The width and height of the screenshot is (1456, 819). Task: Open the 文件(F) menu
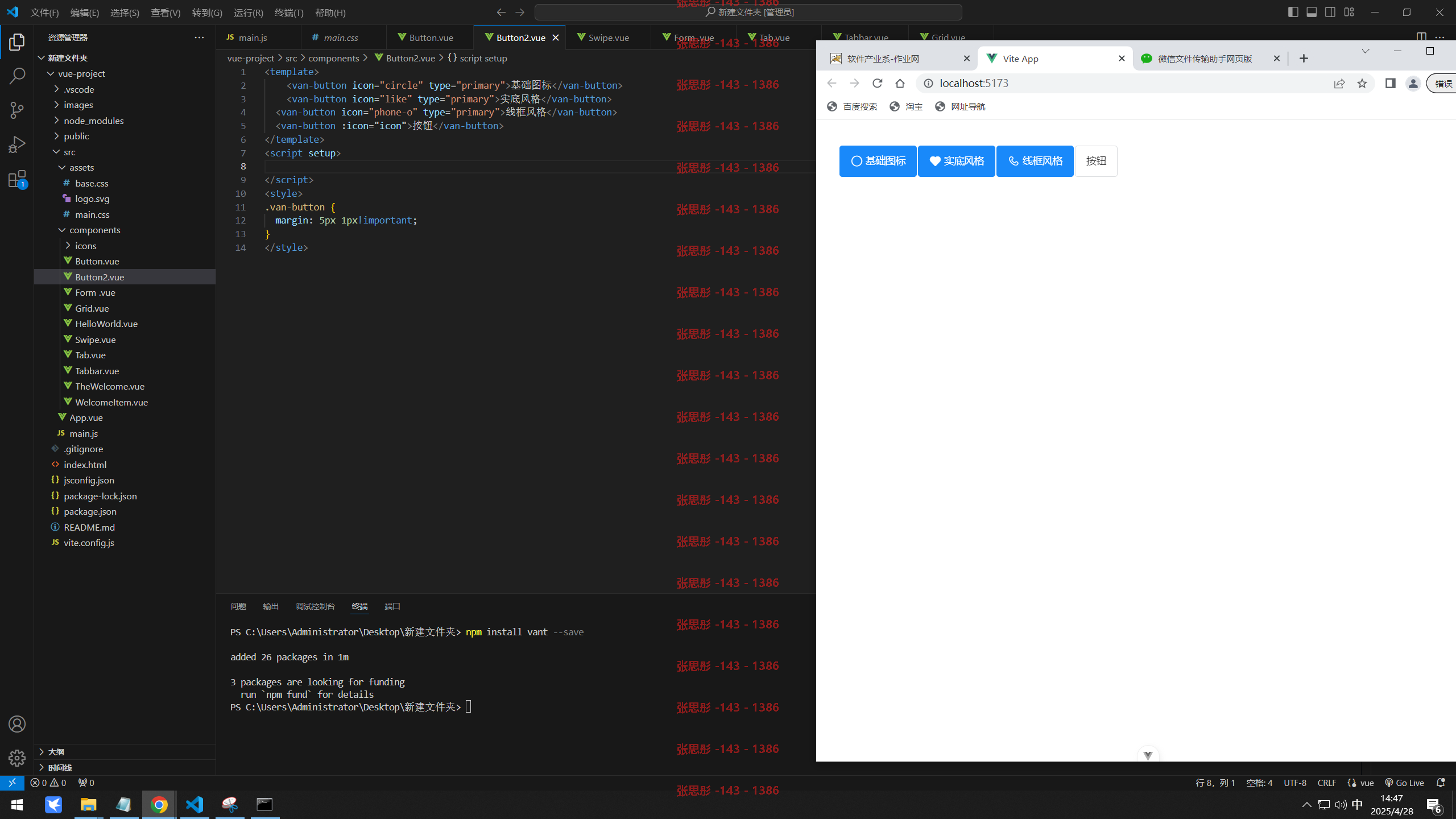click(x=44, y=13)
